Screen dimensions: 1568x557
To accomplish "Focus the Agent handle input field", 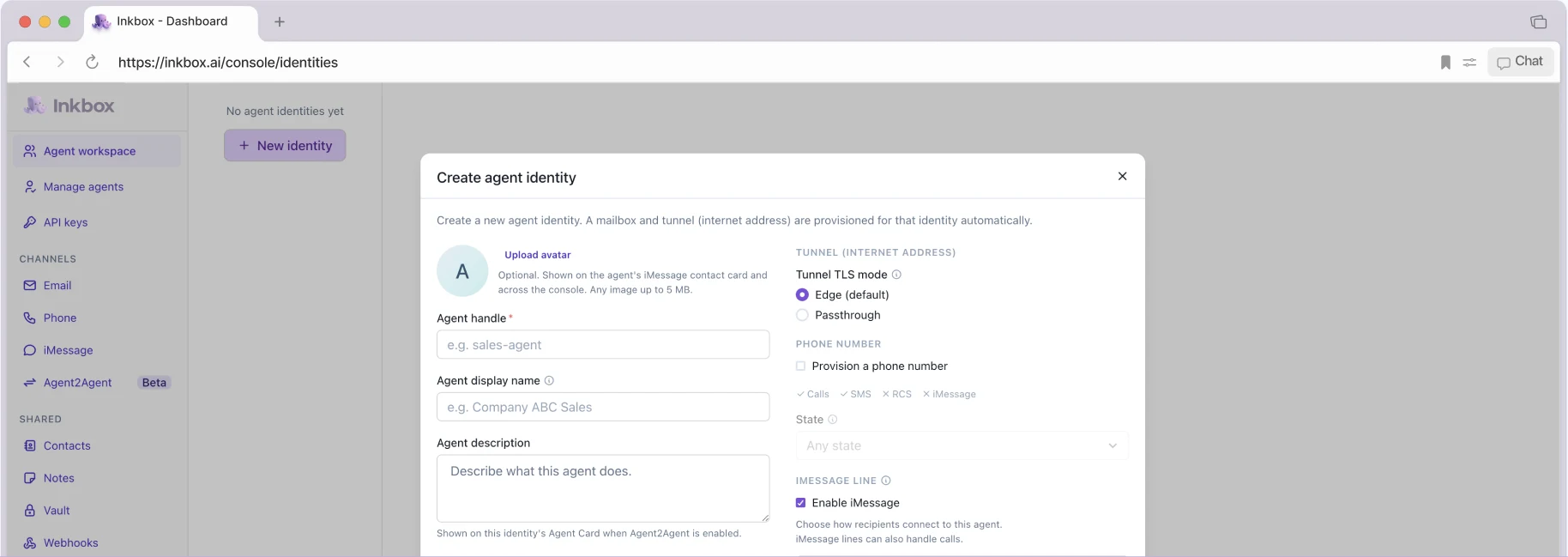I will pos(603,345).
